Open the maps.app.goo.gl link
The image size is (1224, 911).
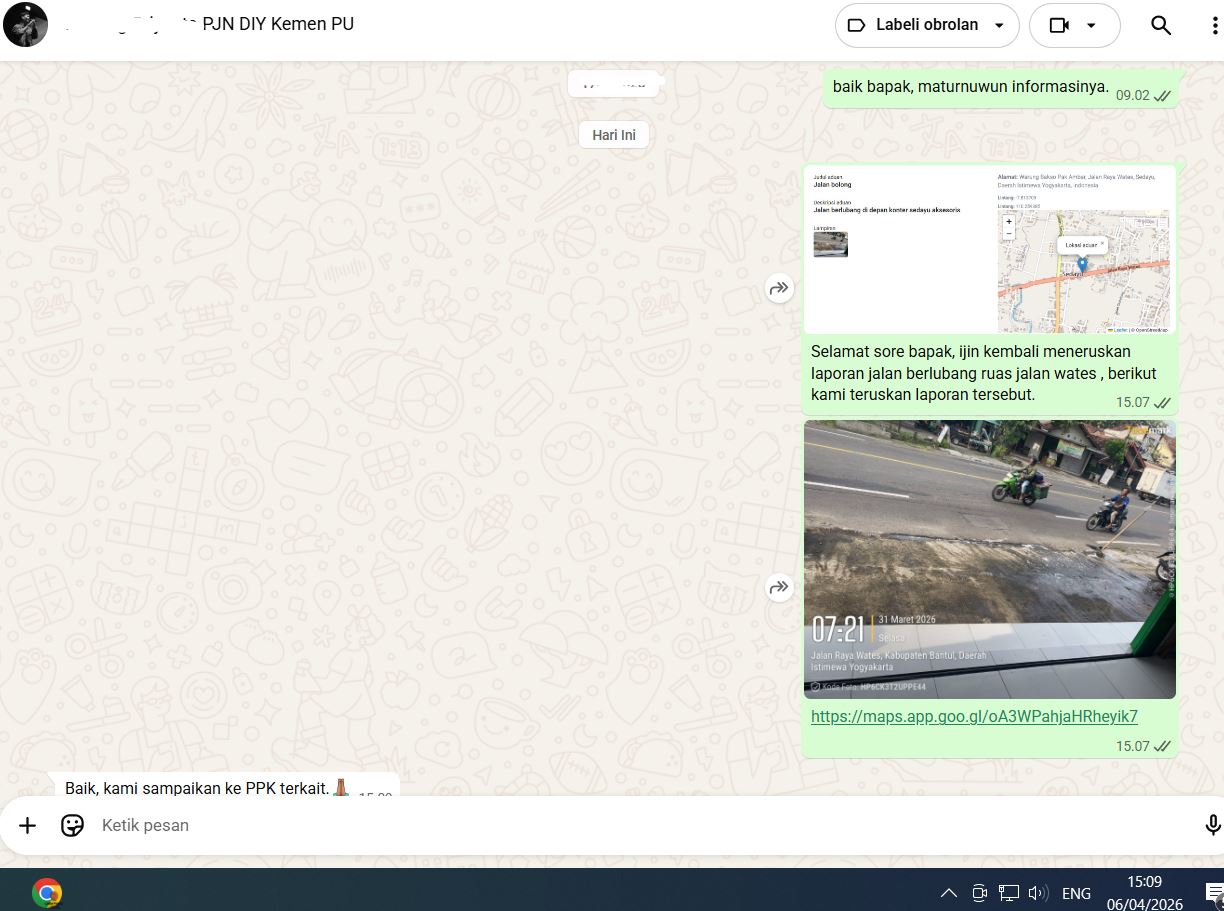click(x=974, y=716)
